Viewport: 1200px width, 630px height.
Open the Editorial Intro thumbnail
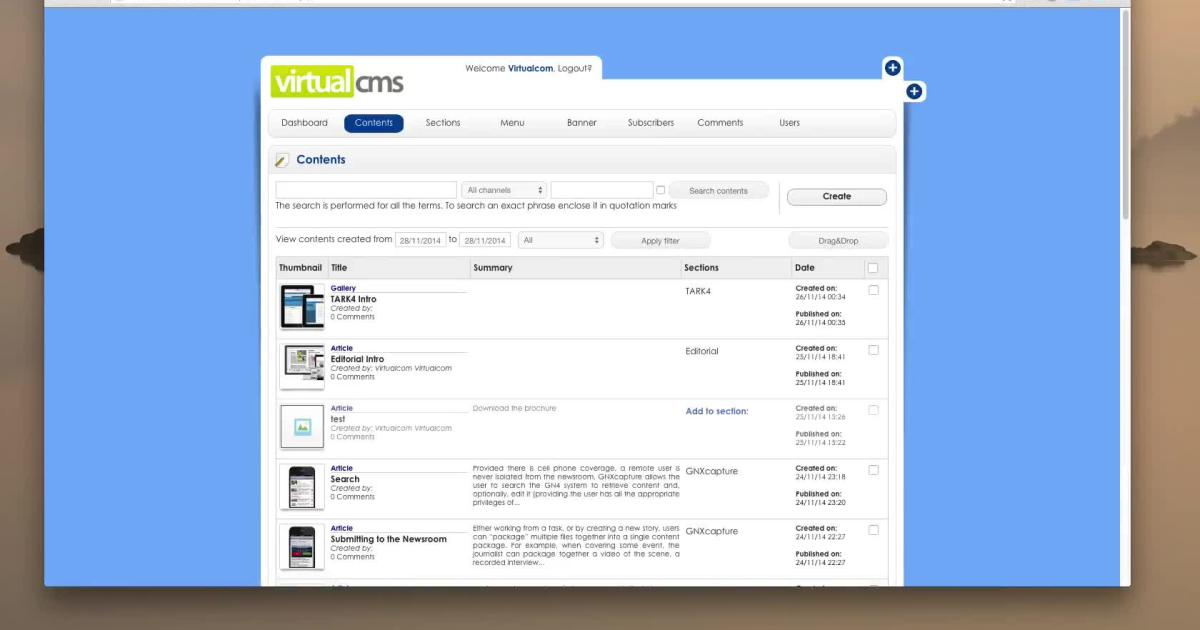[302, 366]
